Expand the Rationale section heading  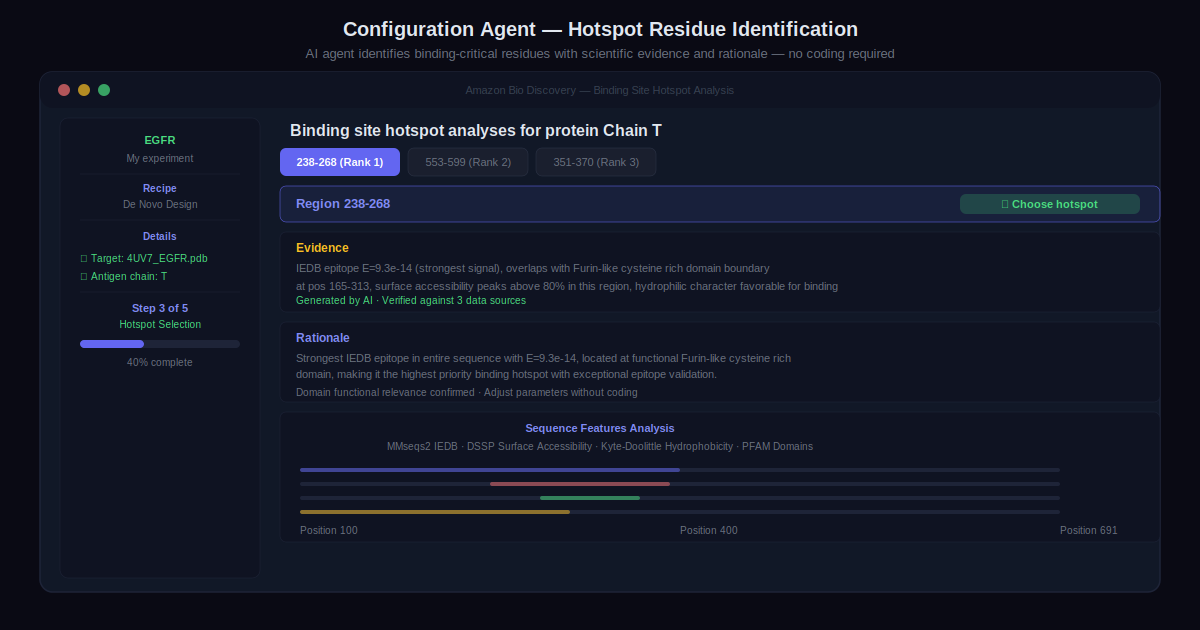[x=323, y=338]
